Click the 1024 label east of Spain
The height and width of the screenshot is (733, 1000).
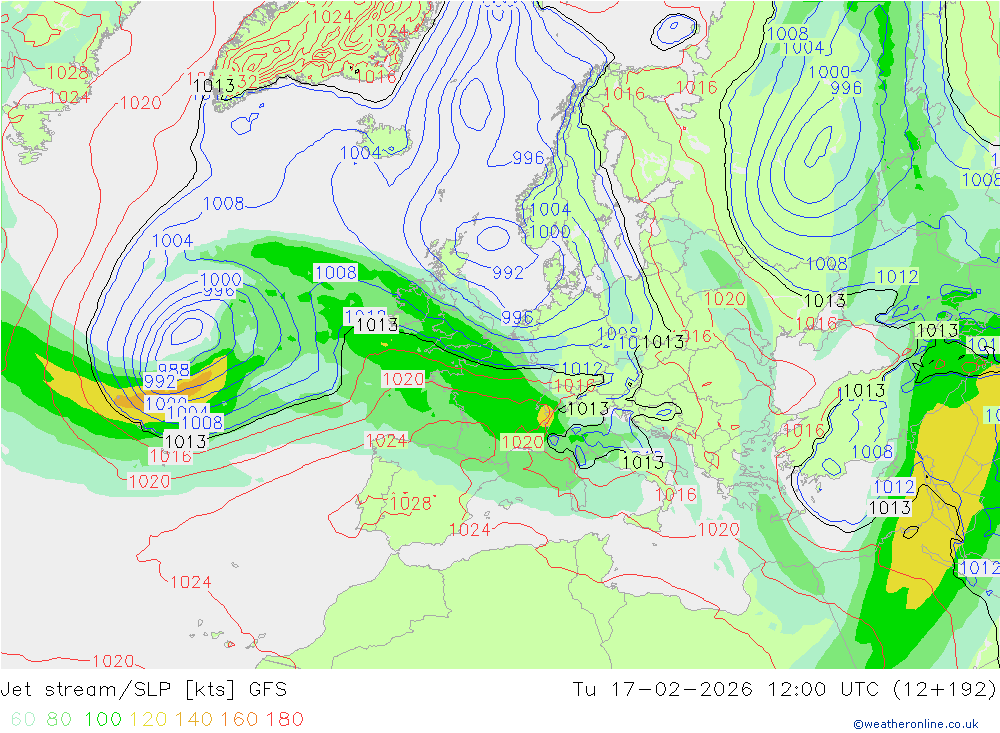470,529
